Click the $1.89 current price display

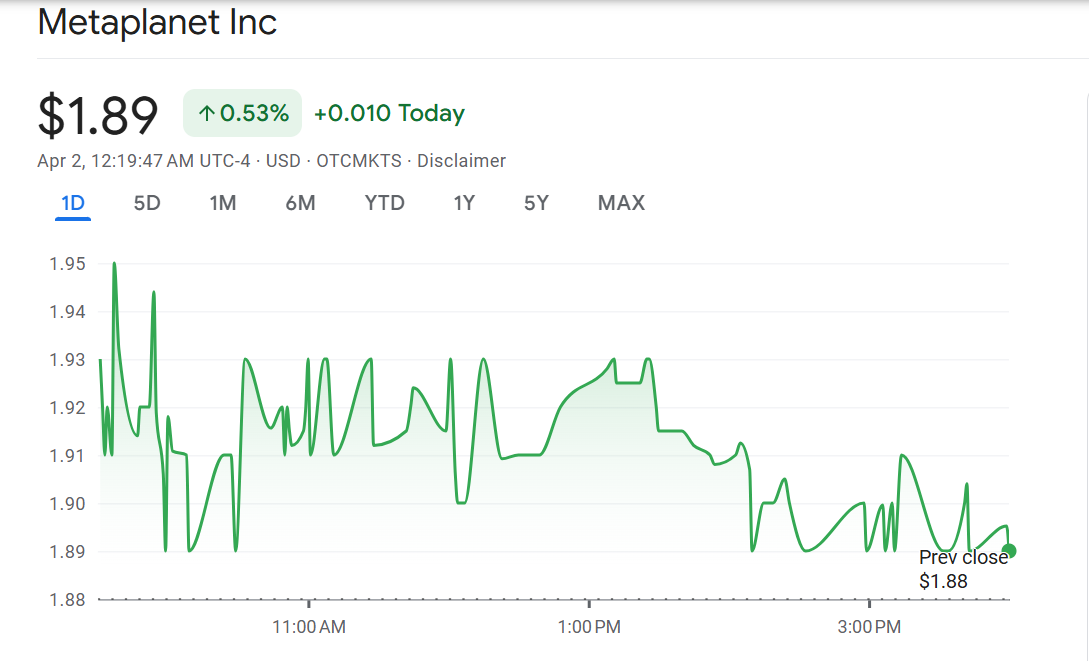click(x=97, y=113)
